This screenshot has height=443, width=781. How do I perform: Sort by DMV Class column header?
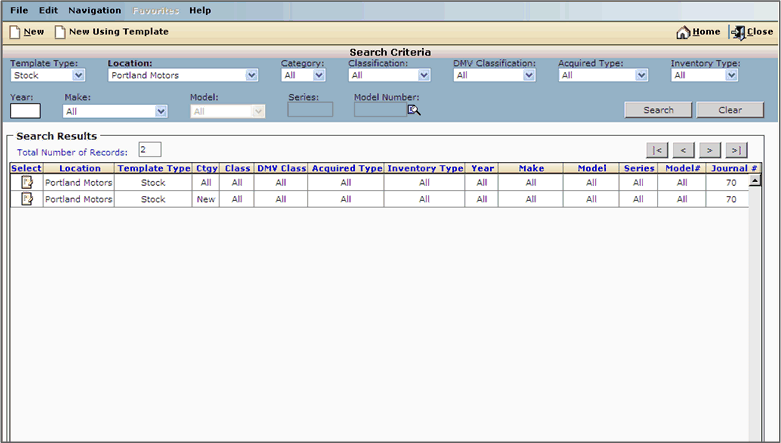click(x=281, y=168)
